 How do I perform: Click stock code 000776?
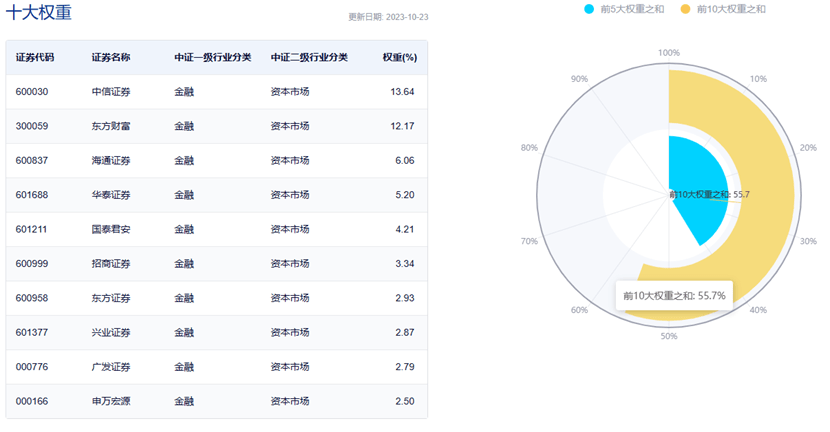(x=32, y=366)
